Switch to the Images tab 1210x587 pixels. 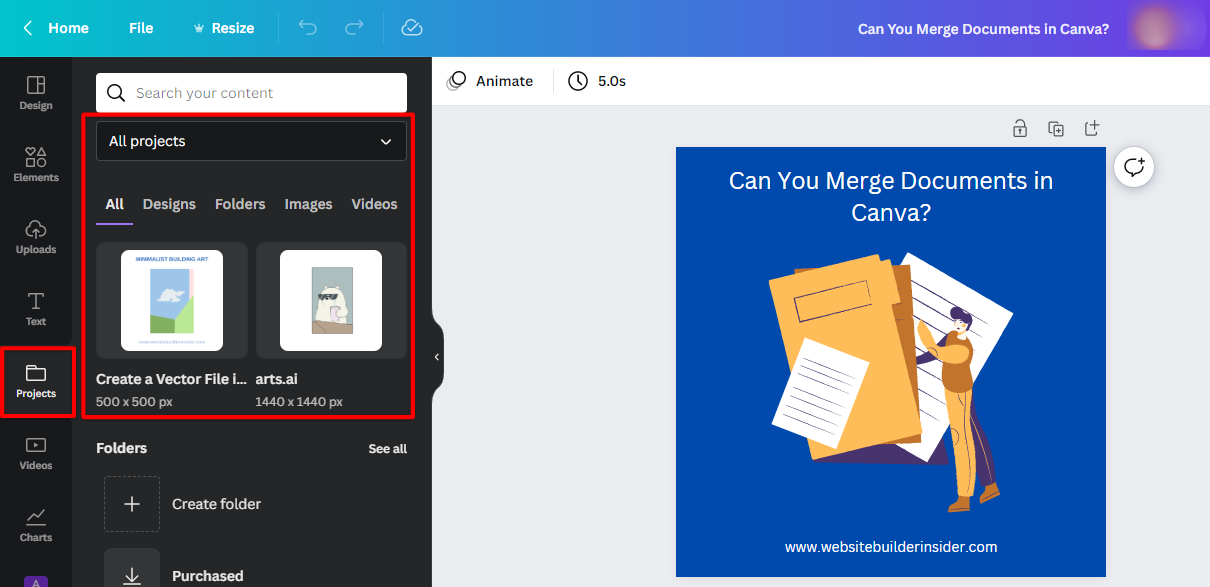[308, 204]
